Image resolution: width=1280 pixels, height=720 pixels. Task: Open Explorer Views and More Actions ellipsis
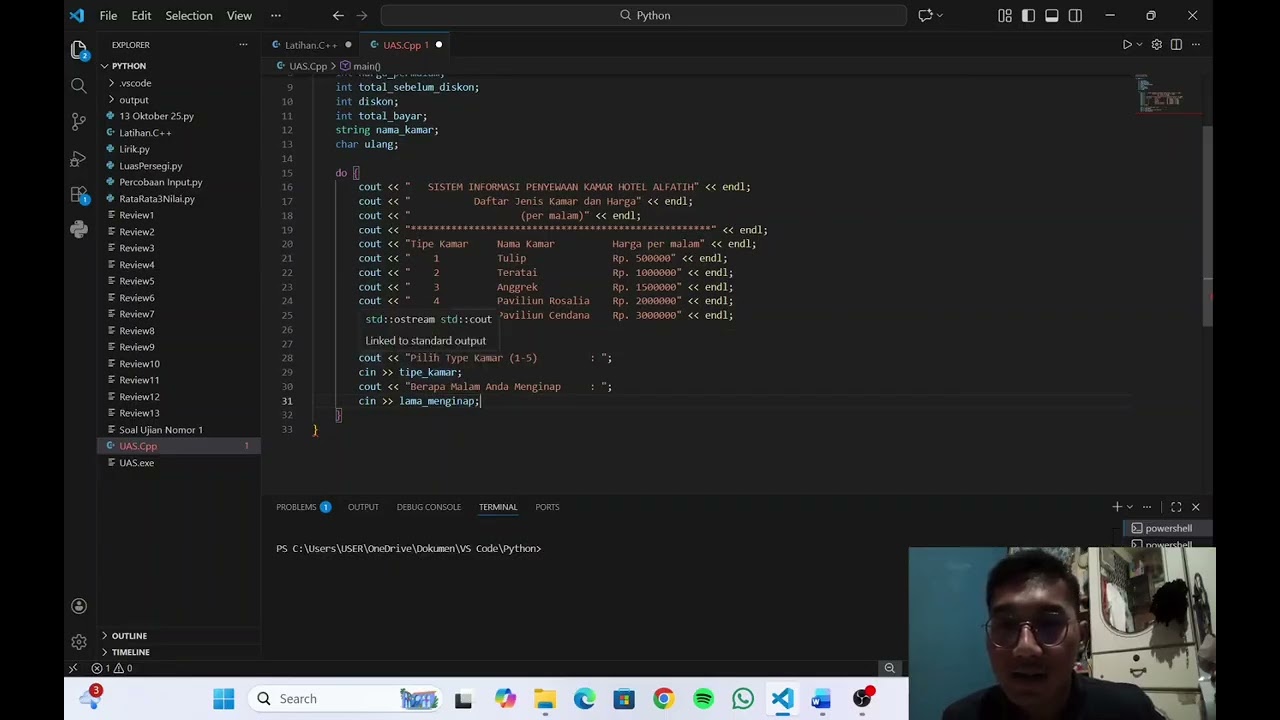[x=243, y=45]
